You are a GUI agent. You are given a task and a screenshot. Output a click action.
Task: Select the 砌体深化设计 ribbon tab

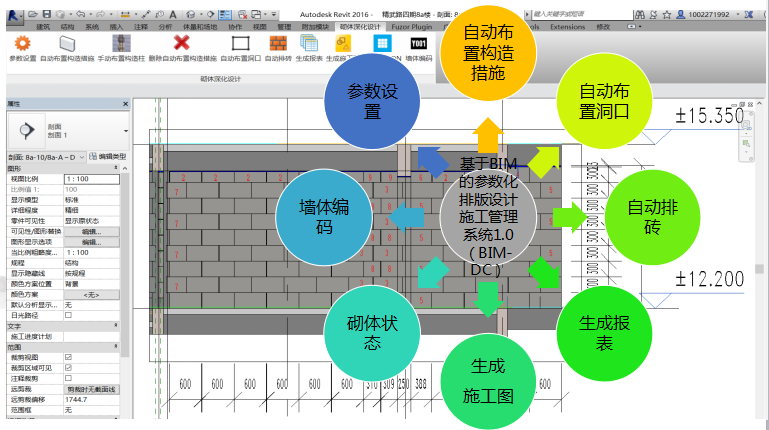coord(360,27)
